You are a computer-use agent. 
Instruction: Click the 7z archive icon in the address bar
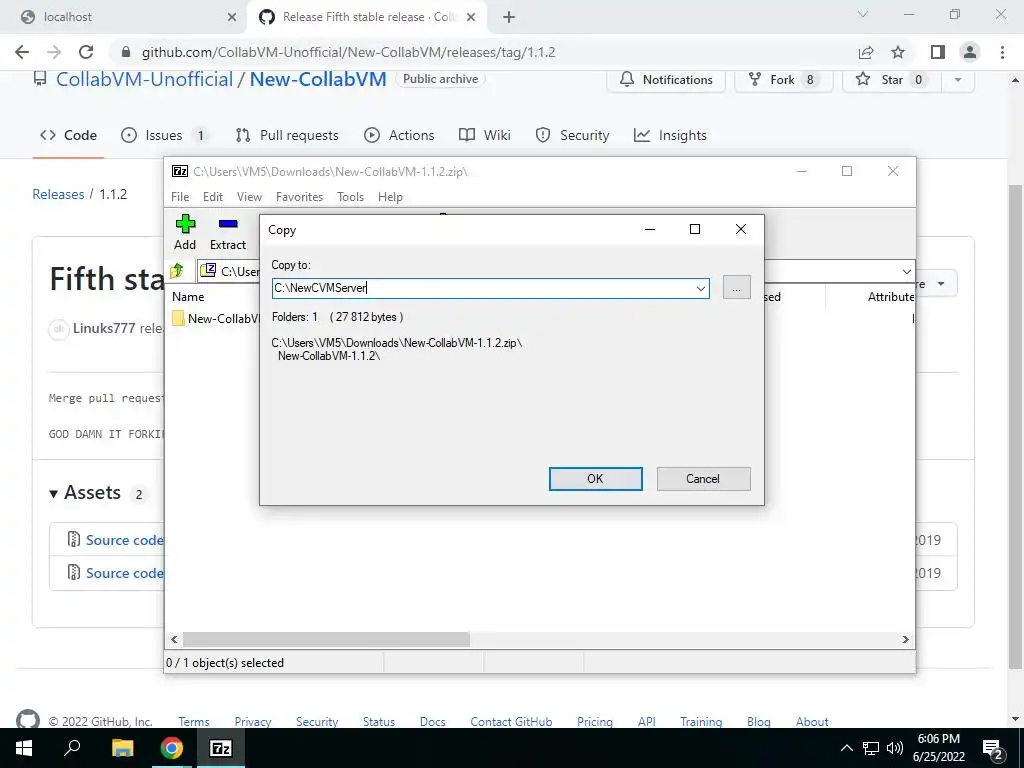(208, 270)
